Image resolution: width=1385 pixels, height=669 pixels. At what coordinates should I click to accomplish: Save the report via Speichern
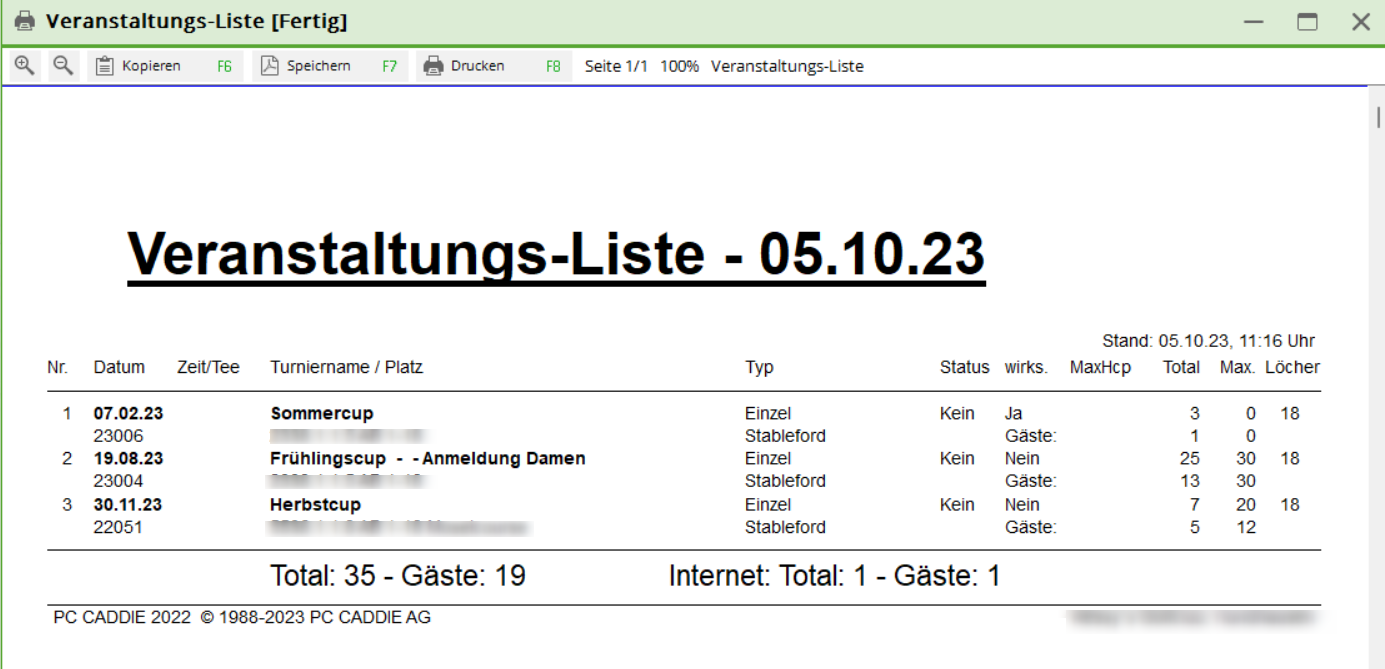pyautogui.click(x=330, y=66)
